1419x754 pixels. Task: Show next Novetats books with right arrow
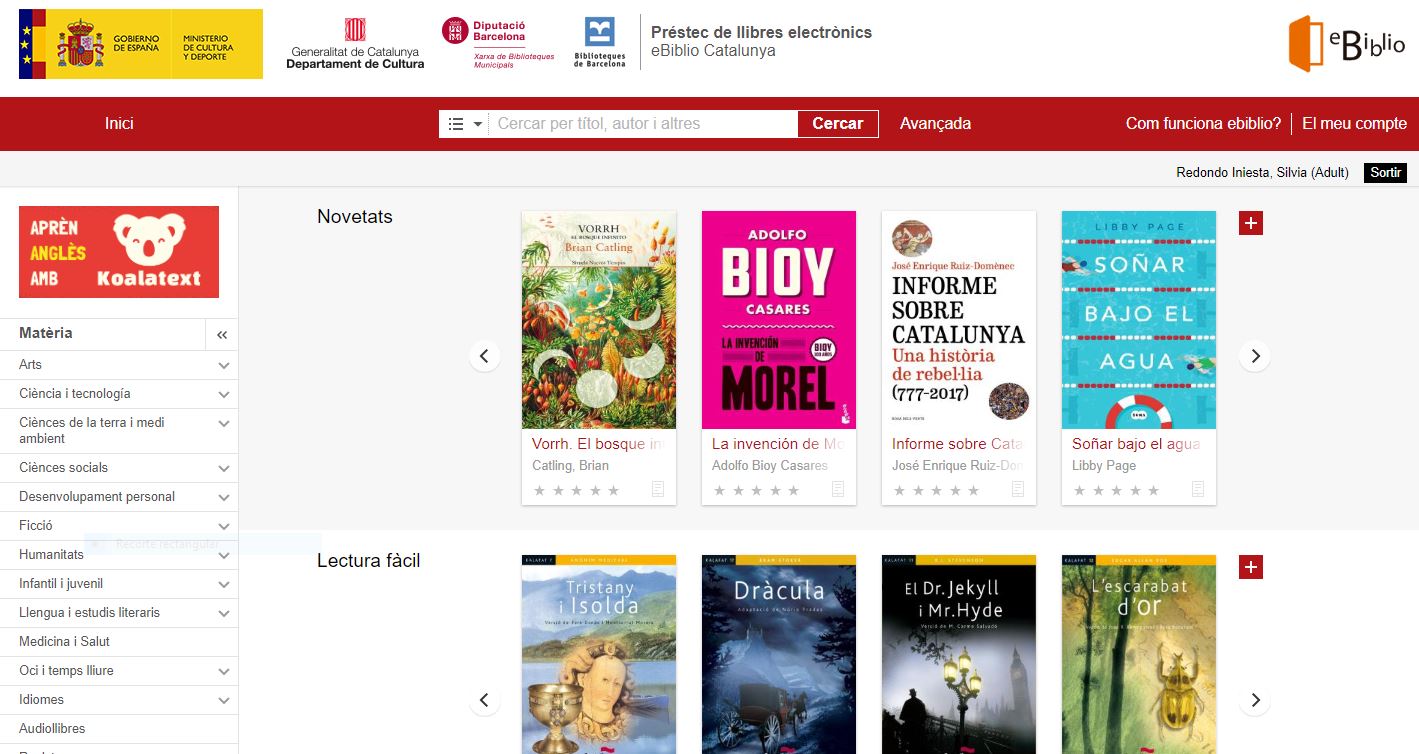tap(1255, 355)
